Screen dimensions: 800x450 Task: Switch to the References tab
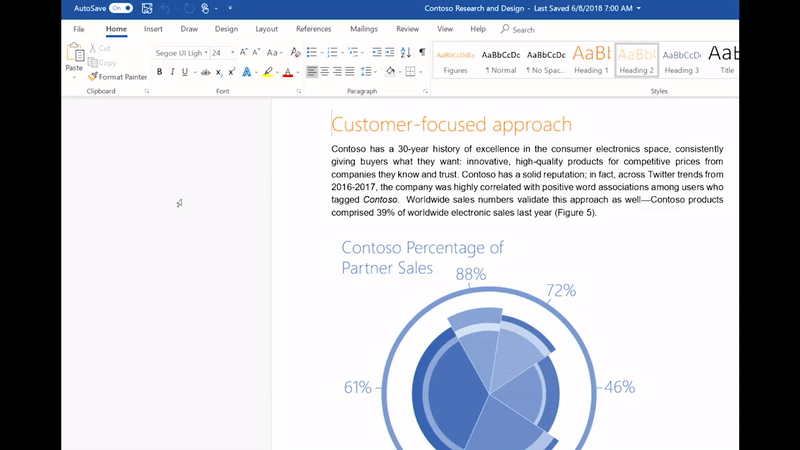[x=313, y=29]
